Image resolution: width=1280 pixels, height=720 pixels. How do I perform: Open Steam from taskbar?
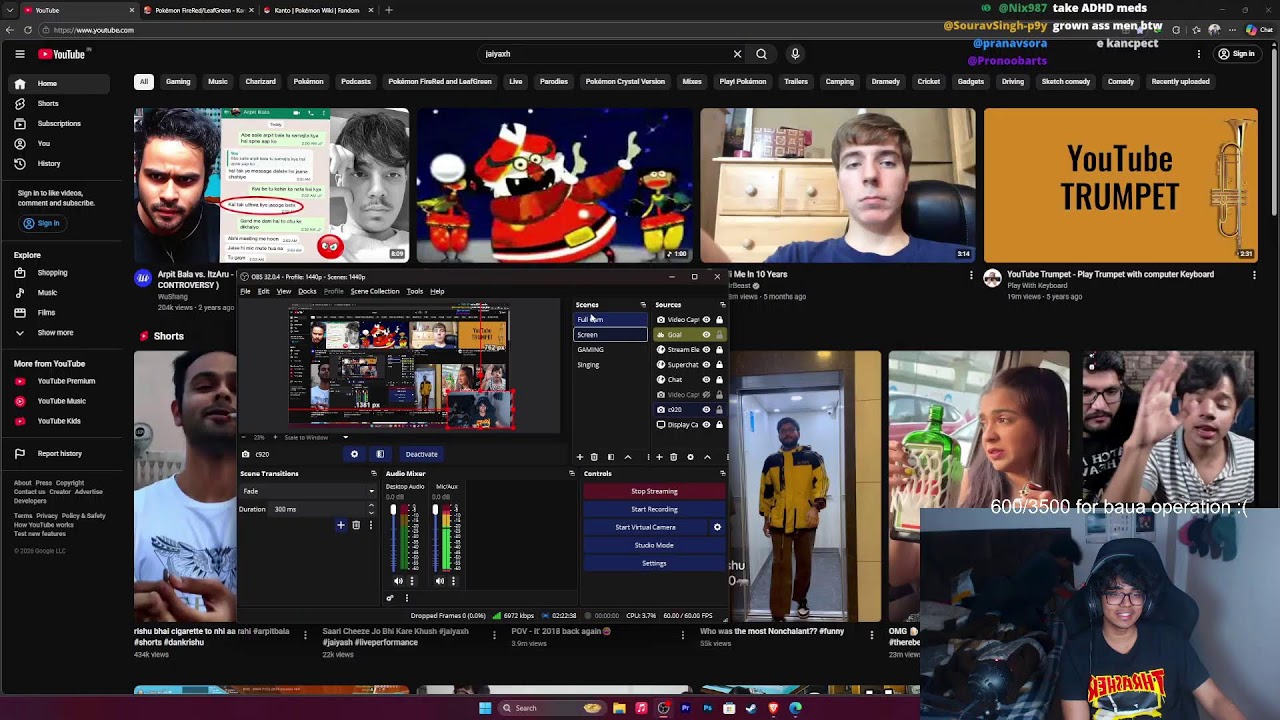751,708
